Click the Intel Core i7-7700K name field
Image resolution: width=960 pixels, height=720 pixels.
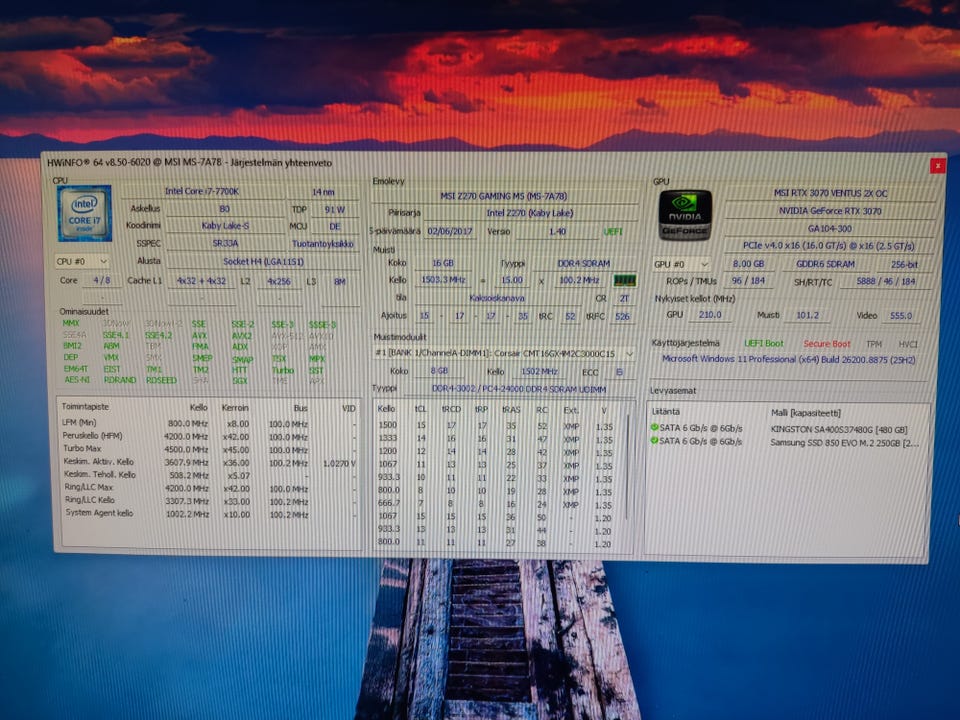click(201, 192)
